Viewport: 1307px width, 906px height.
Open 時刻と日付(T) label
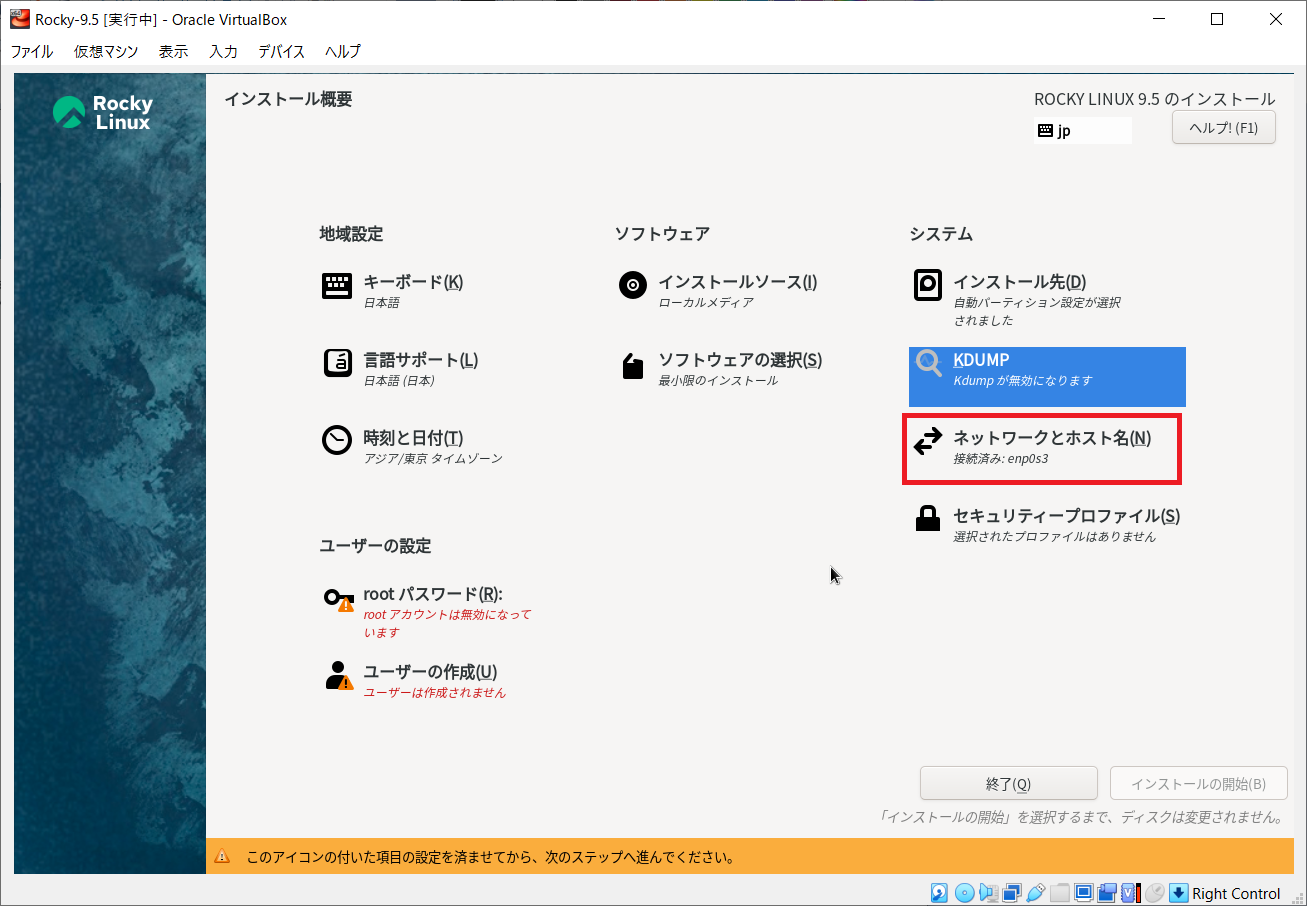click(413, 438)
